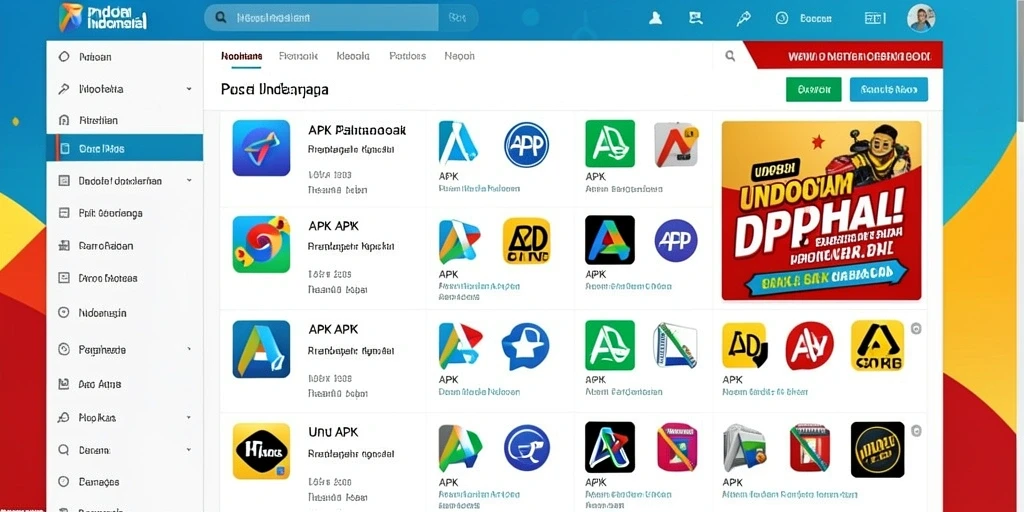Open the yellow A GORB icon
Image resolution: width=1024 pixels, height=512 pixels.
pos(878,345)
